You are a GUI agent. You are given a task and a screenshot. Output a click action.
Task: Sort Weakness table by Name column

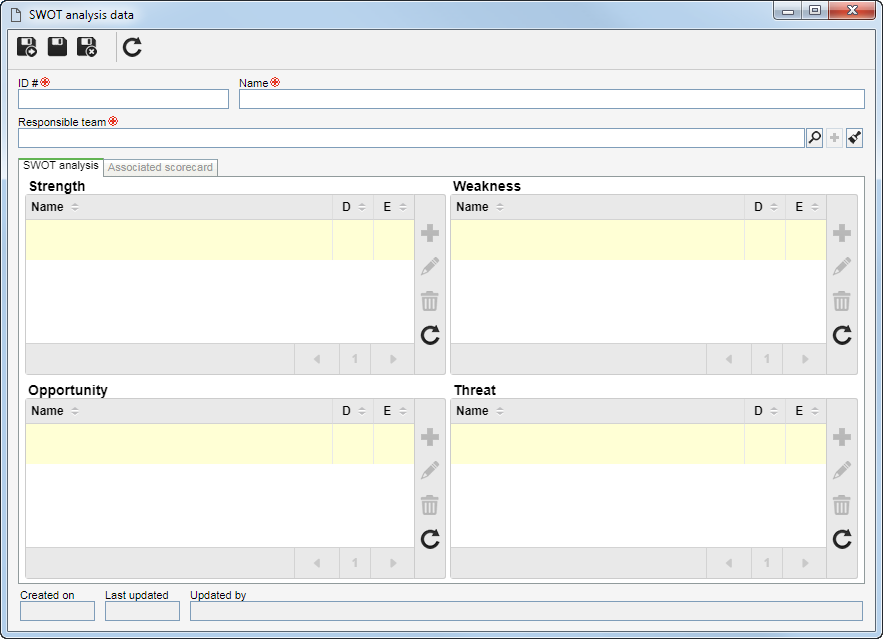[x=597, y=207]
